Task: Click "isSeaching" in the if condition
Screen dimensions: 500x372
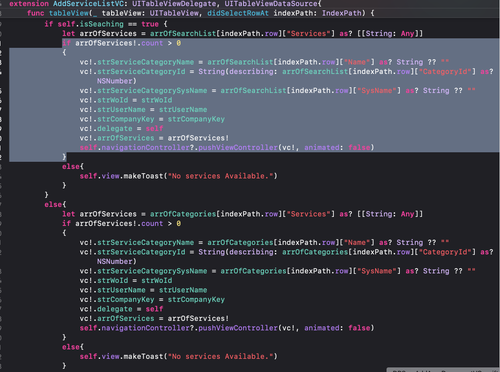Action: click(x=101, y=24)
